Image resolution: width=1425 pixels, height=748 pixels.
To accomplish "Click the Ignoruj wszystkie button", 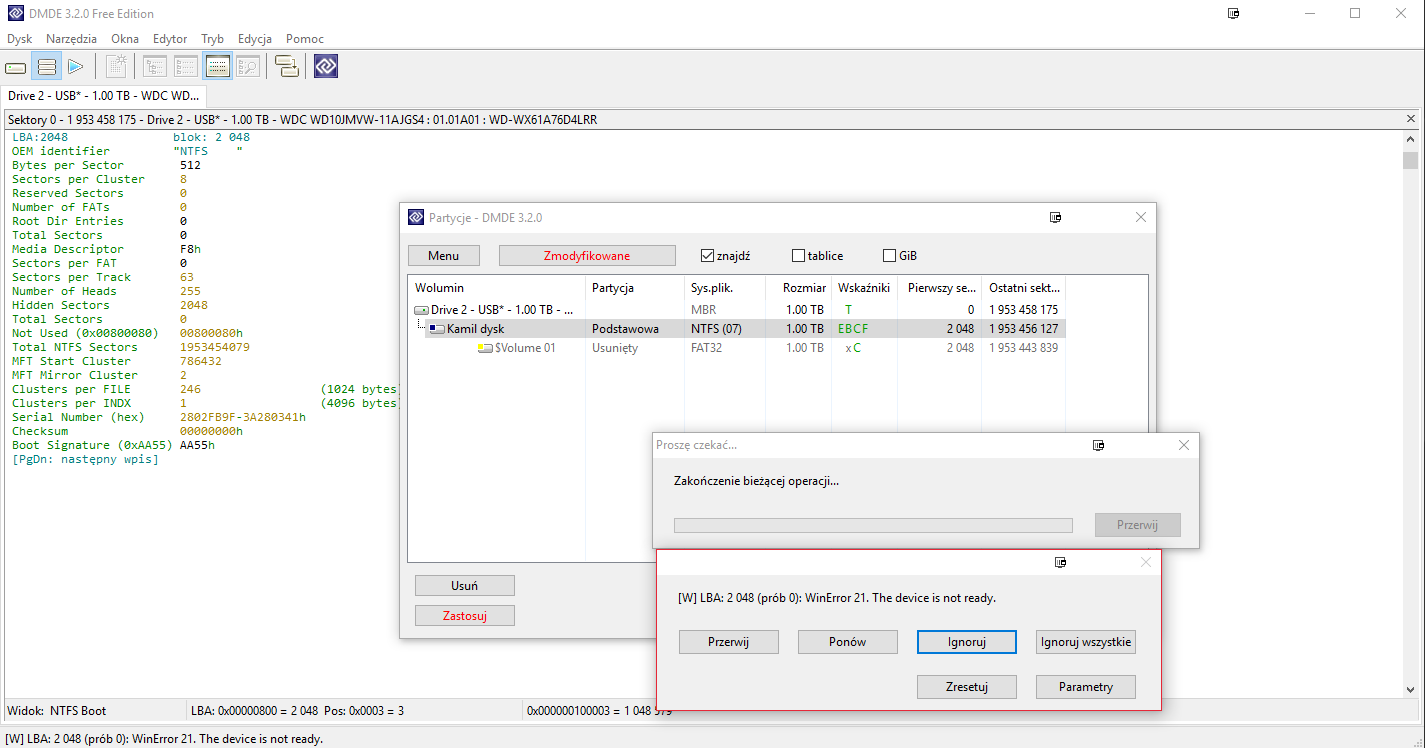I will [x=1086, y=642].
